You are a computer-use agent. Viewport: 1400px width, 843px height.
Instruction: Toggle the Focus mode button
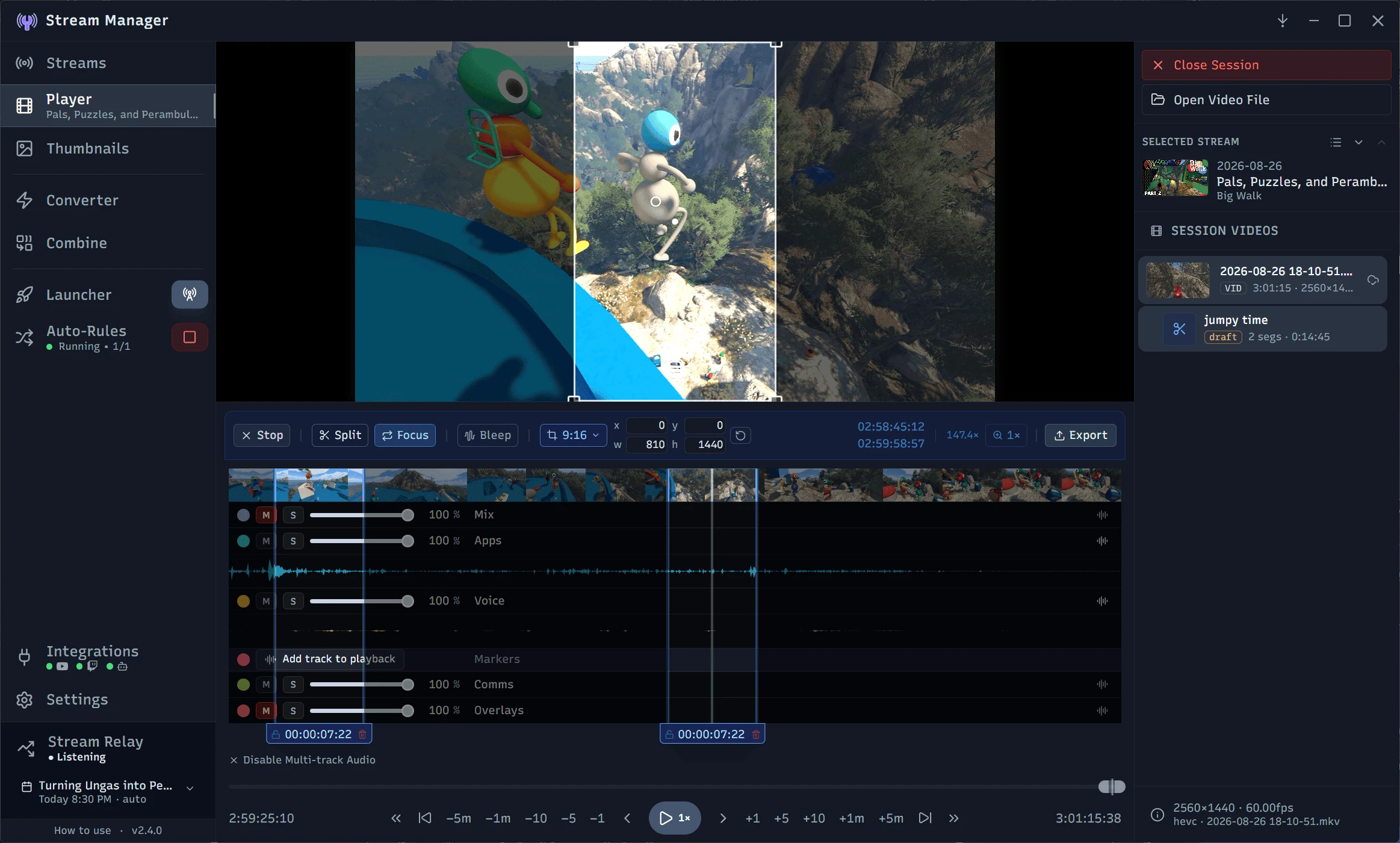tap(405, 435)
